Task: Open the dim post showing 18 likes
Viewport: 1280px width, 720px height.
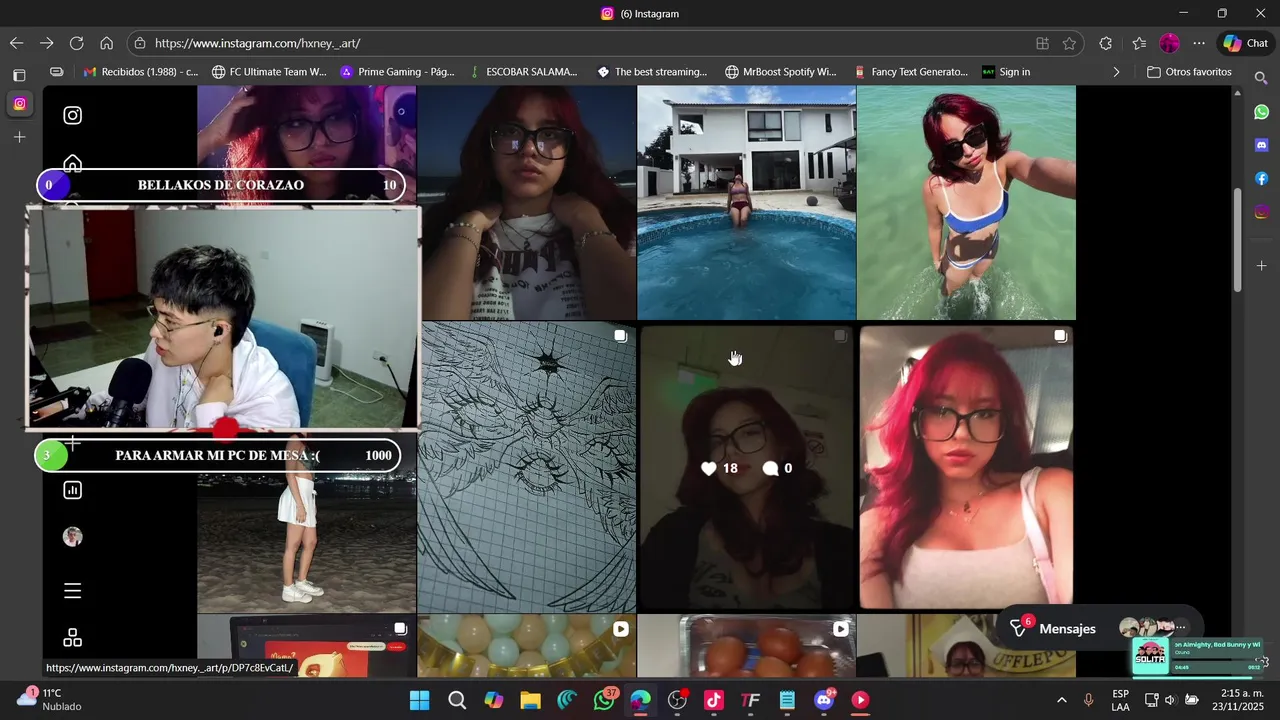Action: coord(746,467)
